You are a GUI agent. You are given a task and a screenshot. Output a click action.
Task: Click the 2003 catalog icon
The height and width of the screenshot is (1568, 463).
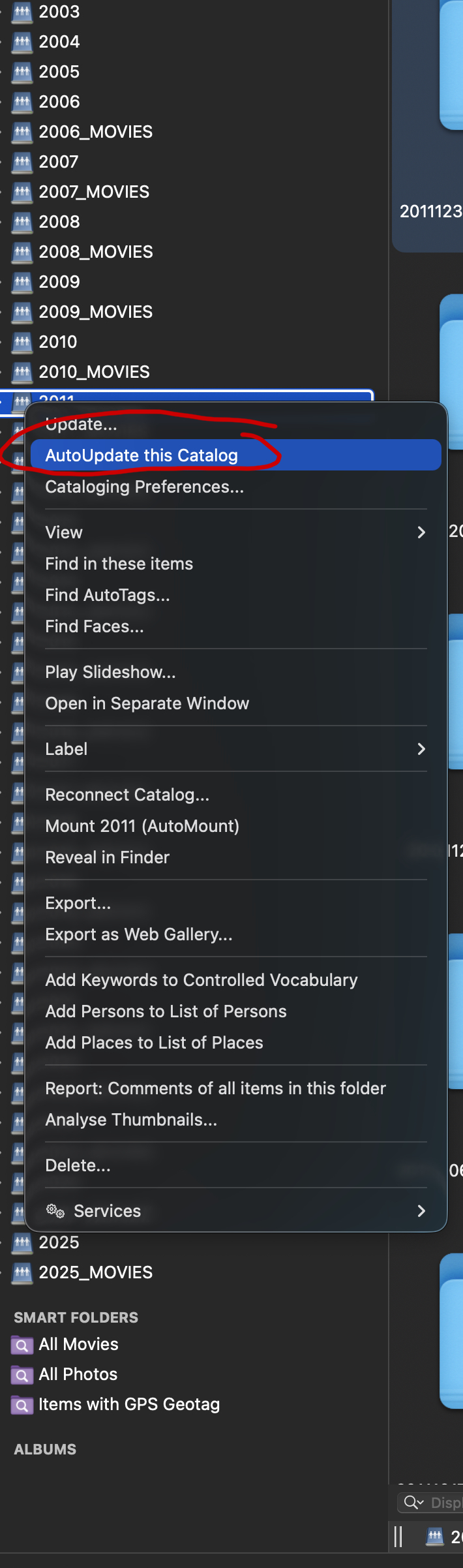[x=22, y=12]
